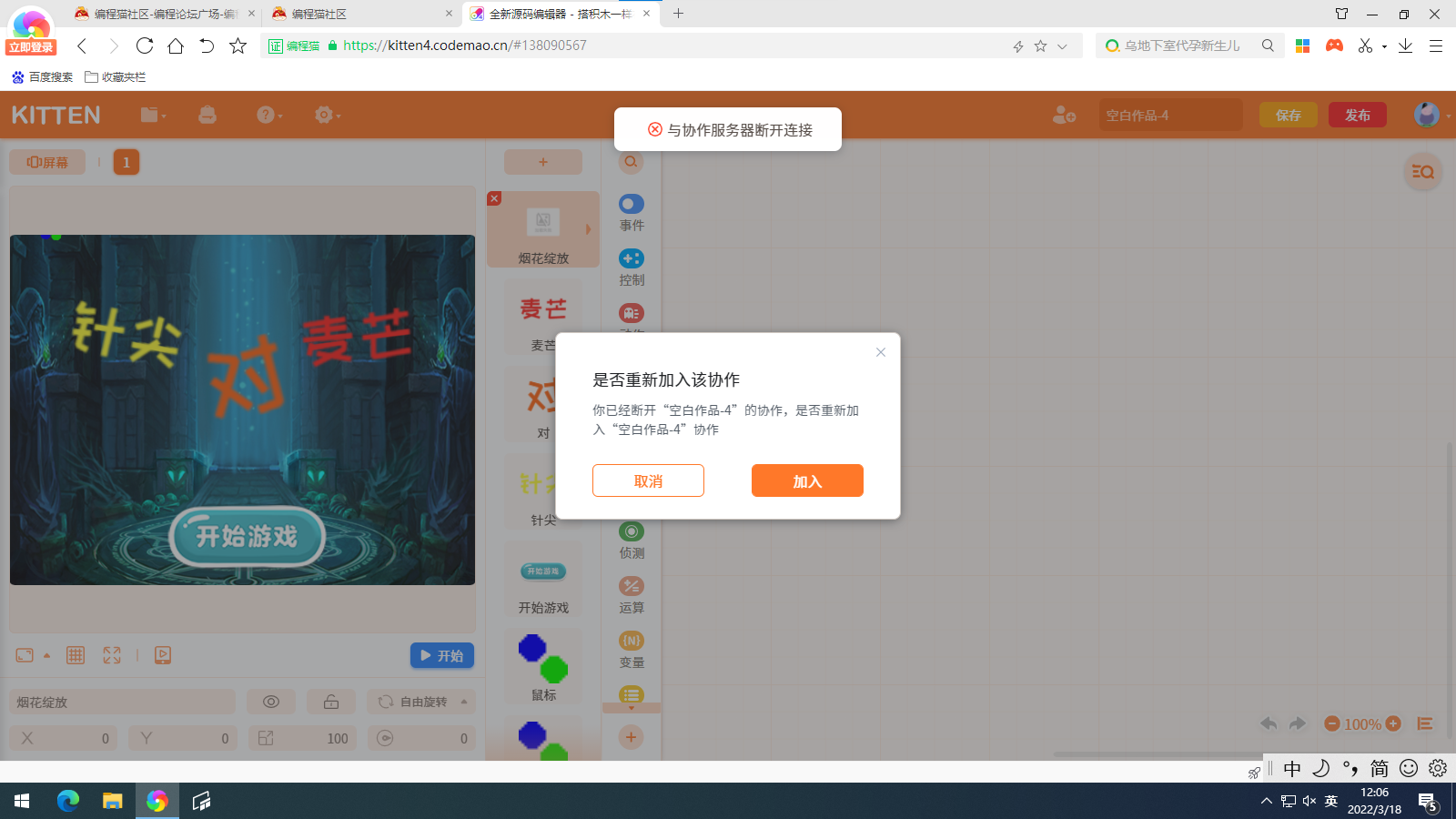Edit the sprite name field 烟花绽放
Image resolution: width=1456 pixels, height=819 pixels.
point(122,702)
